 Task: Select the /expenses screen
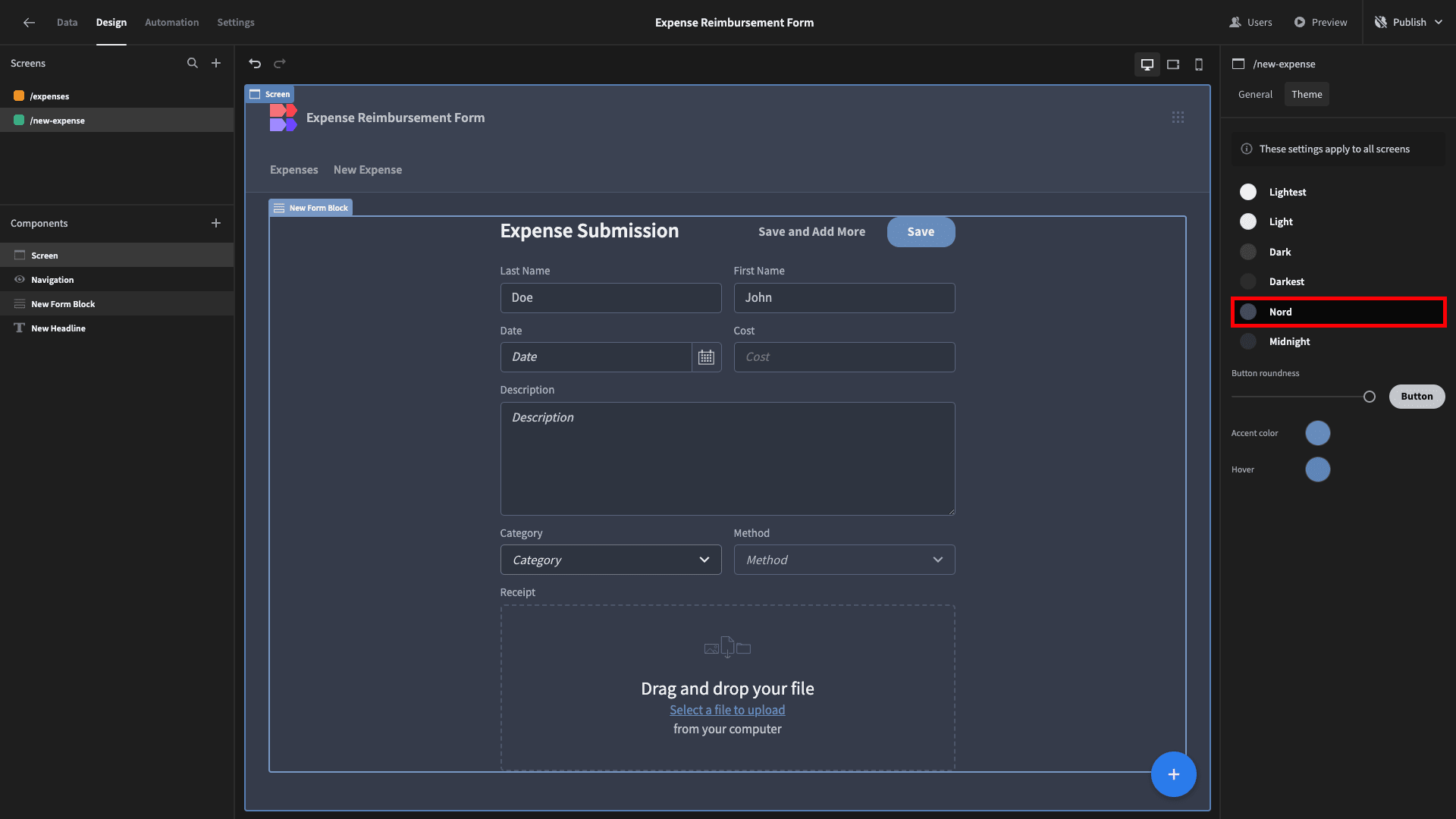tap(117, 96)
